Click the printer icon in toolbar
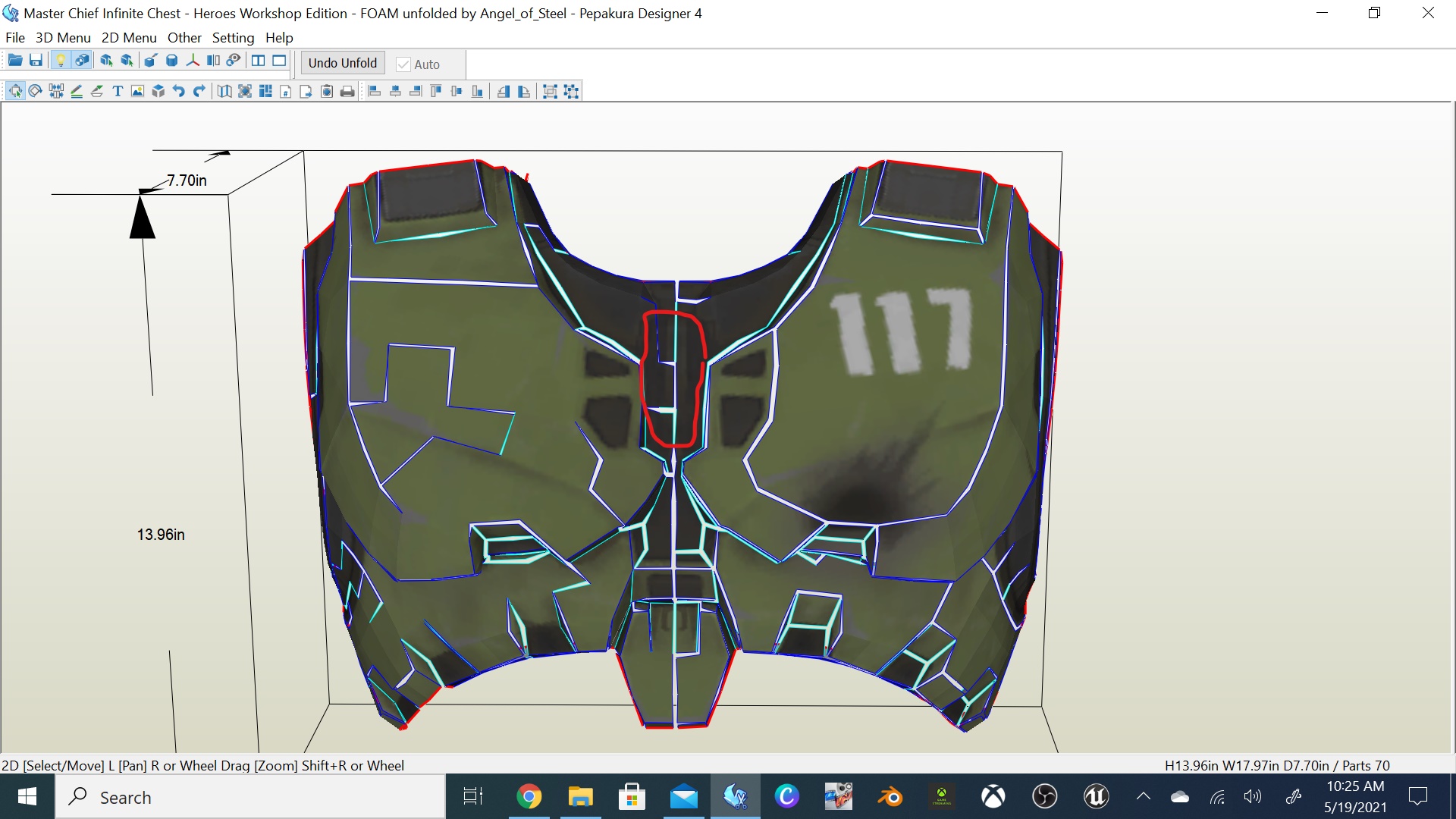Viewport: 1456px width, 819px height. [347, 92]
